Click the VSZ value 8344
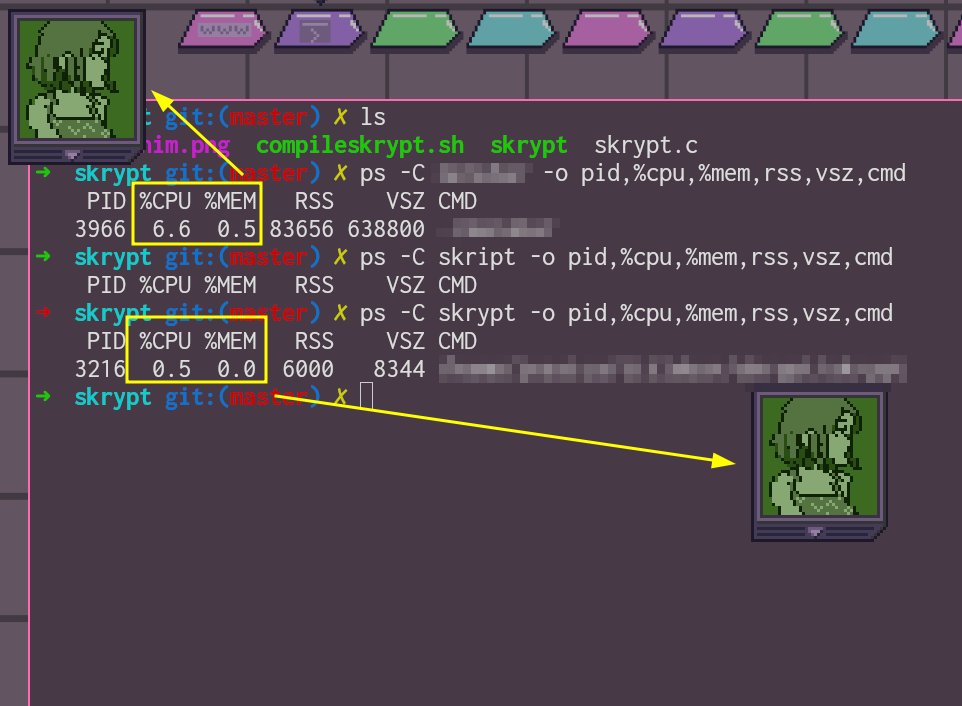Image resolution: width=962 pixels, height=706 pixels. click(x=399, y=369)
